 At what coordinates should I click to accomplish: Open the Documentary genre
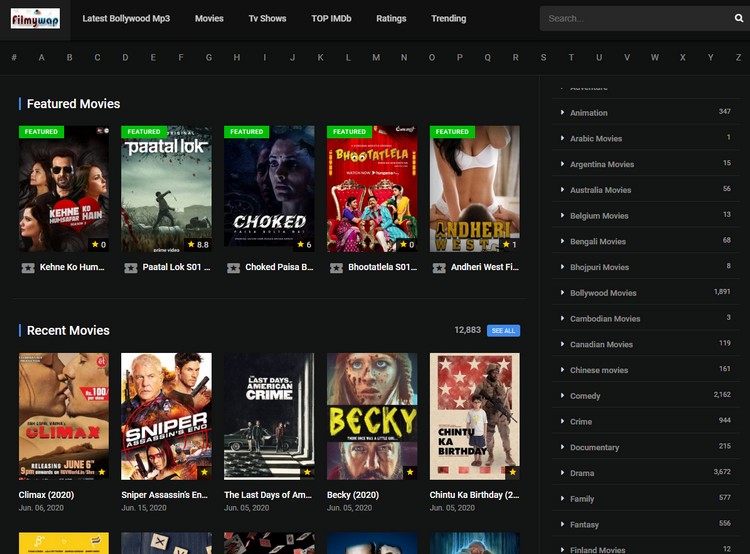[x=595, y=447]
